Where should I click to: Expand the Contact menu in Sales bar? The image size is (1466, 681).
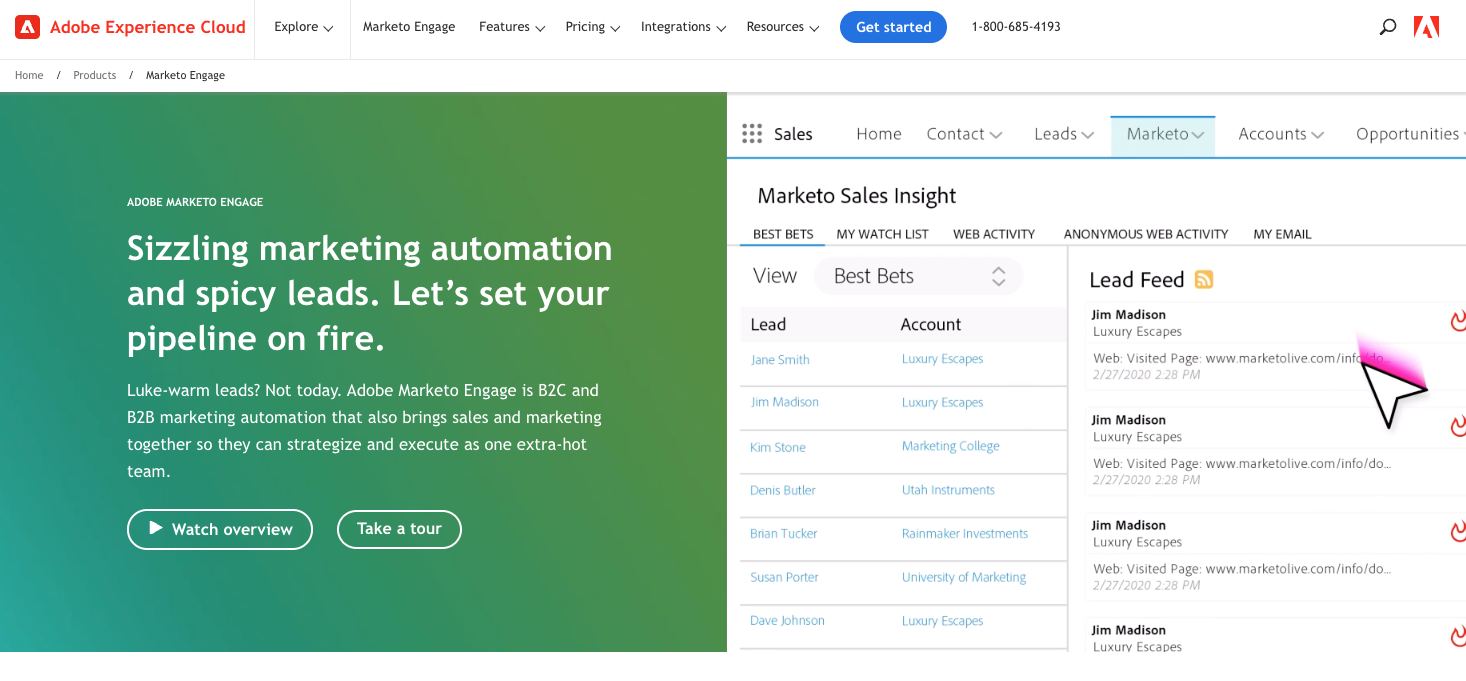tap(964, 134)
